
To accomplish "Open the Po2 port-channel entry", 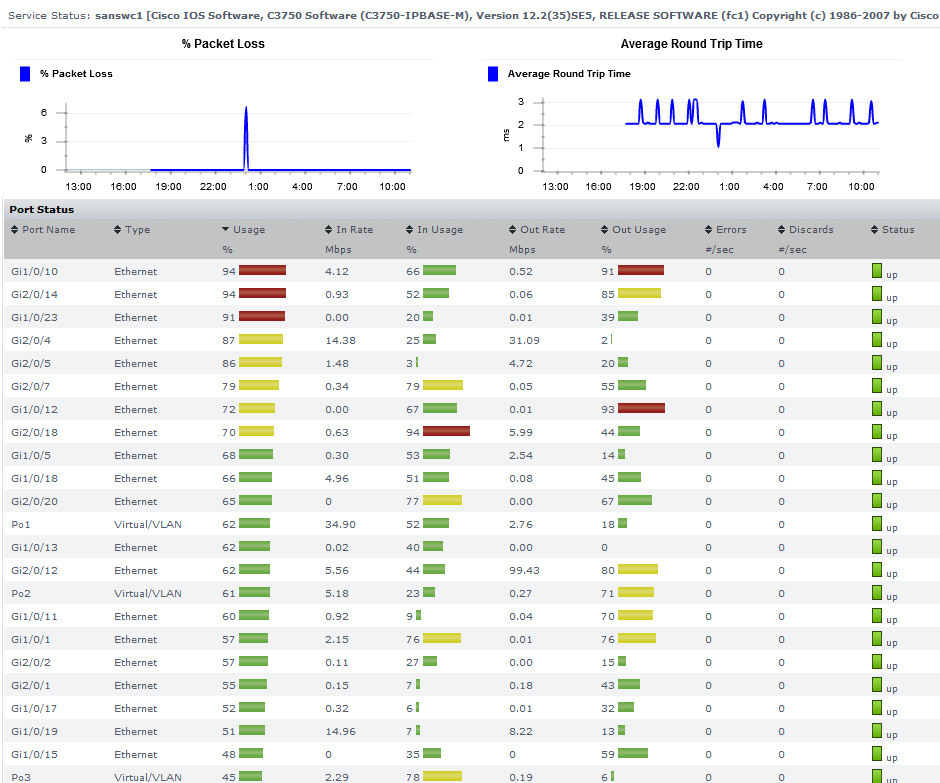I will point(20,594).
